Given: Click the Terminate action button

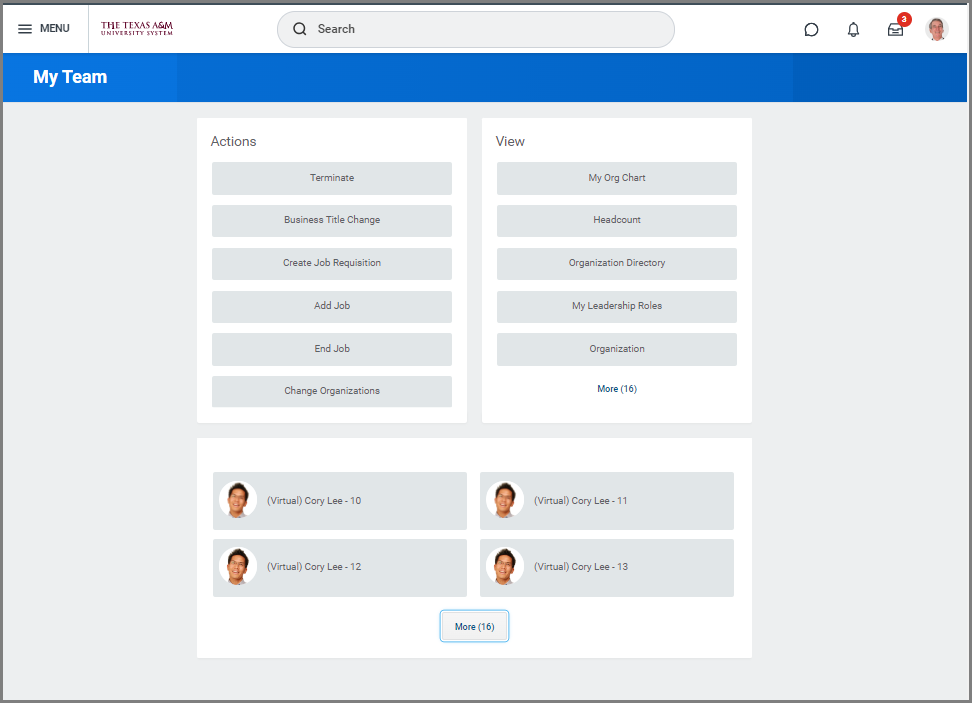Looking at the screenshot, I should point(332,178).
